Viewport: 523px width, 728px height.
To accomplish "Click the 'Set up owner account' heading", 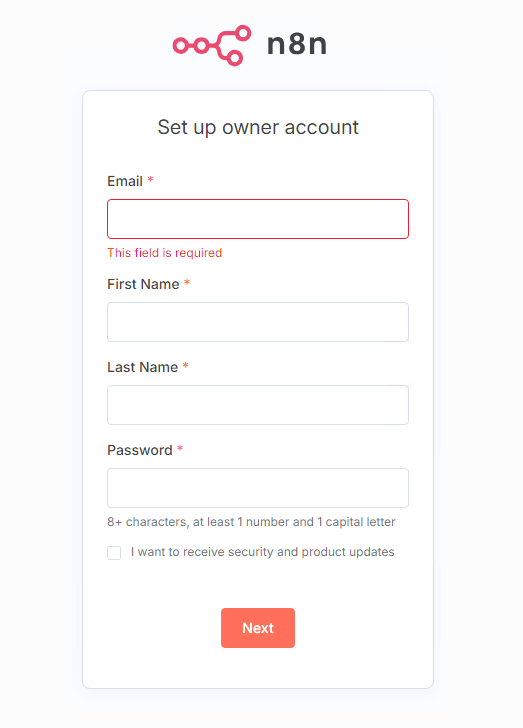I will [258, 127].
